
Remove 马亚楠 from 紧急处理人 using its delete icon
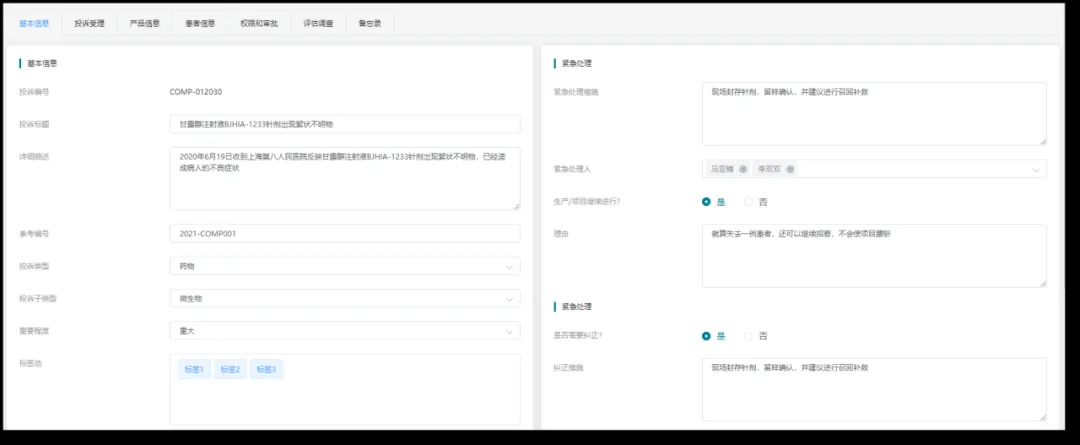coord(743,169)
